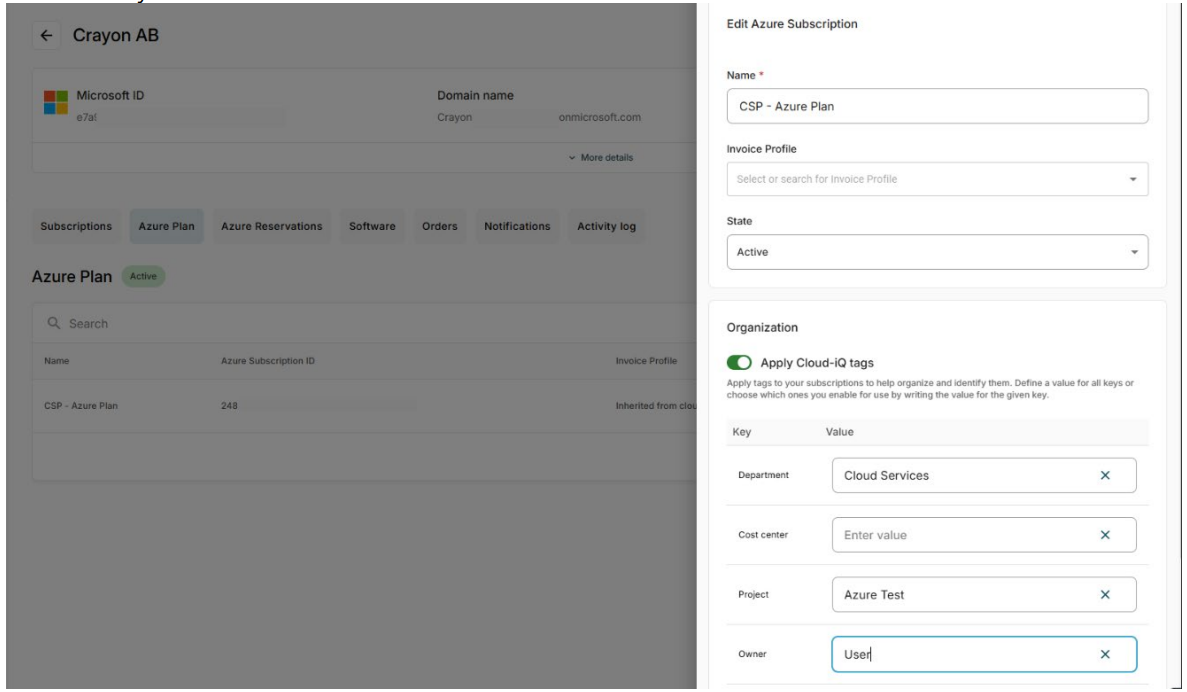This screenshot has height=692, width=1187.
Task: Select the Azure Plan tab
Action: (167, 226)
